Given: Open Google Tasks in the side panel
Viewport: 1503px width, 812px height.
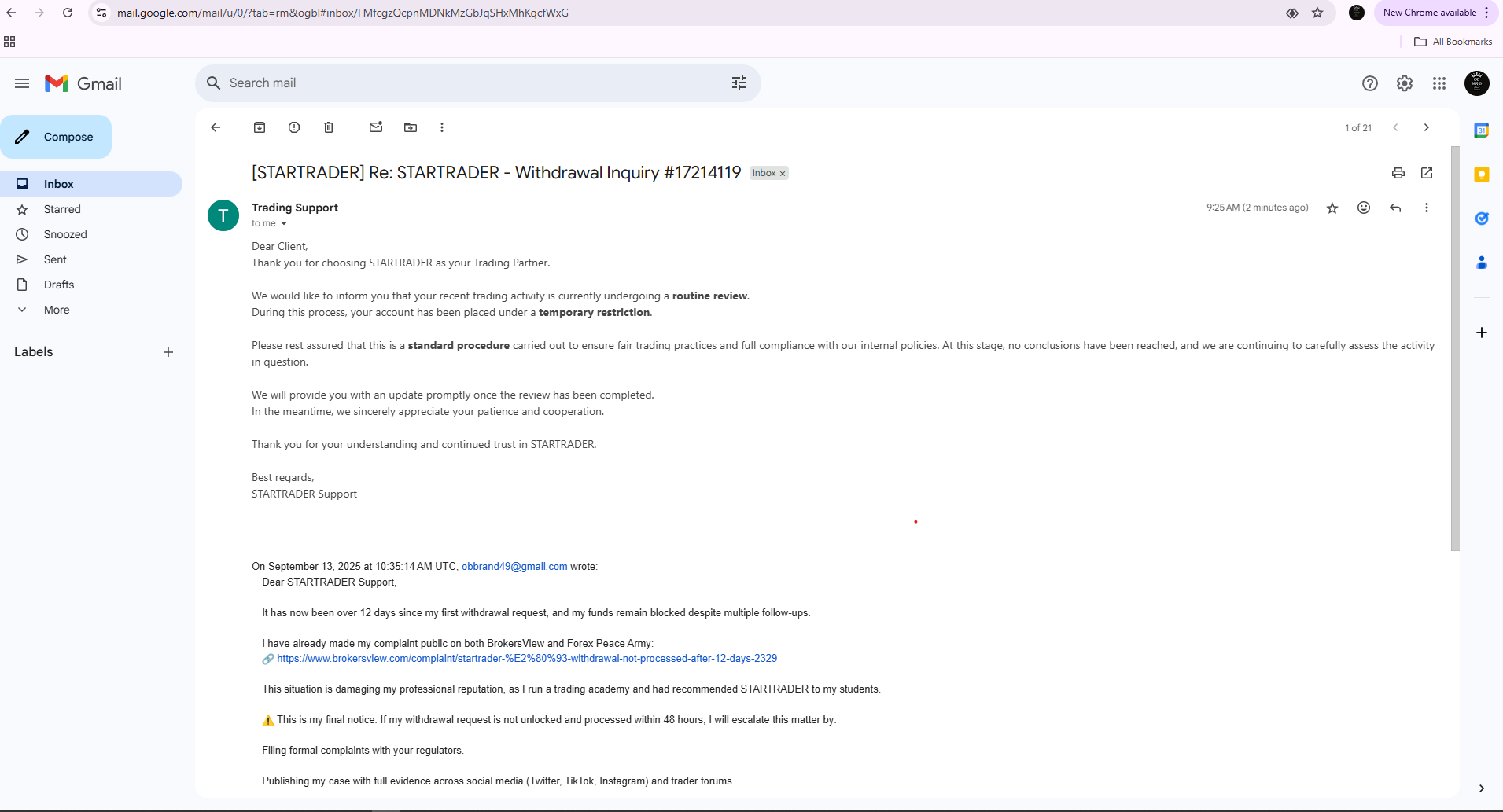Looking at the screenshot, I should [x=1482, y=219].
